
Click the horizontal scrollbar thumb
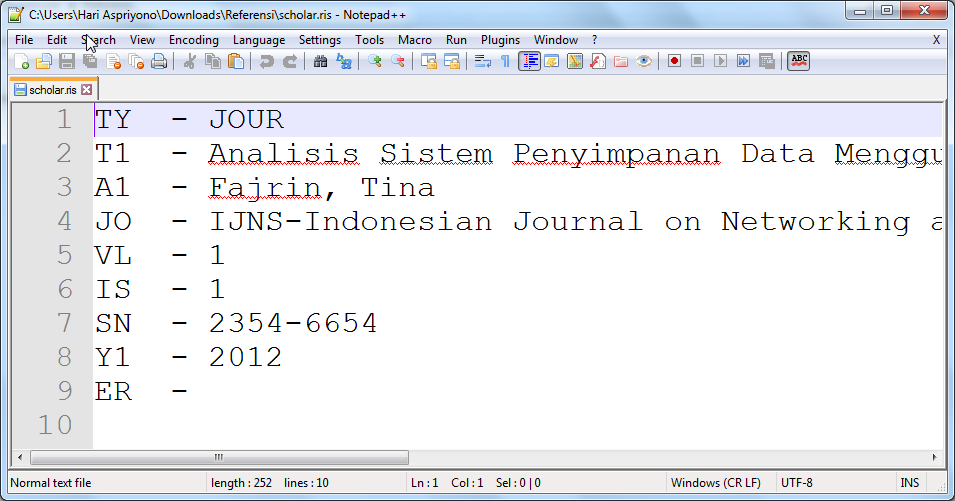(219, 457)
